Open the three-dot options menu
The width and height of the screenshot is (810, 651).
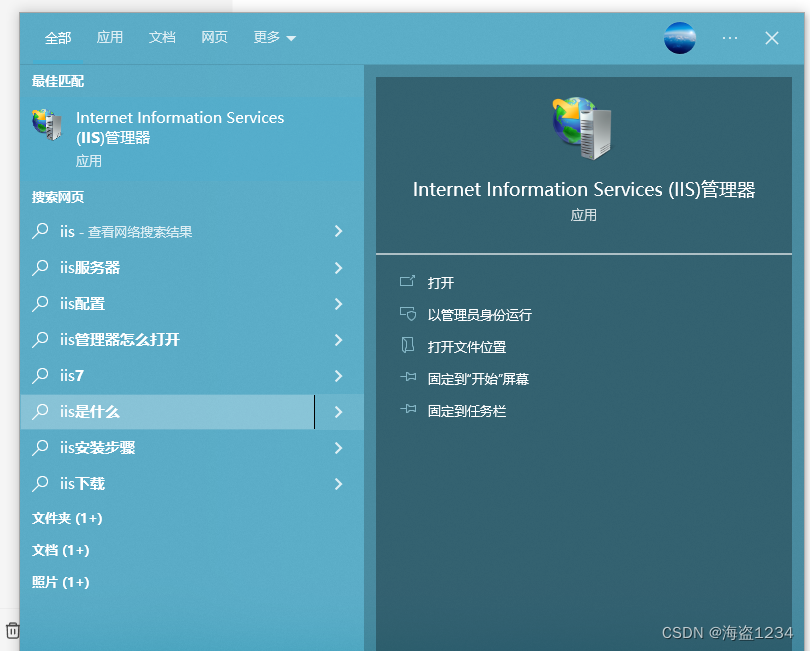coord(730,38)
